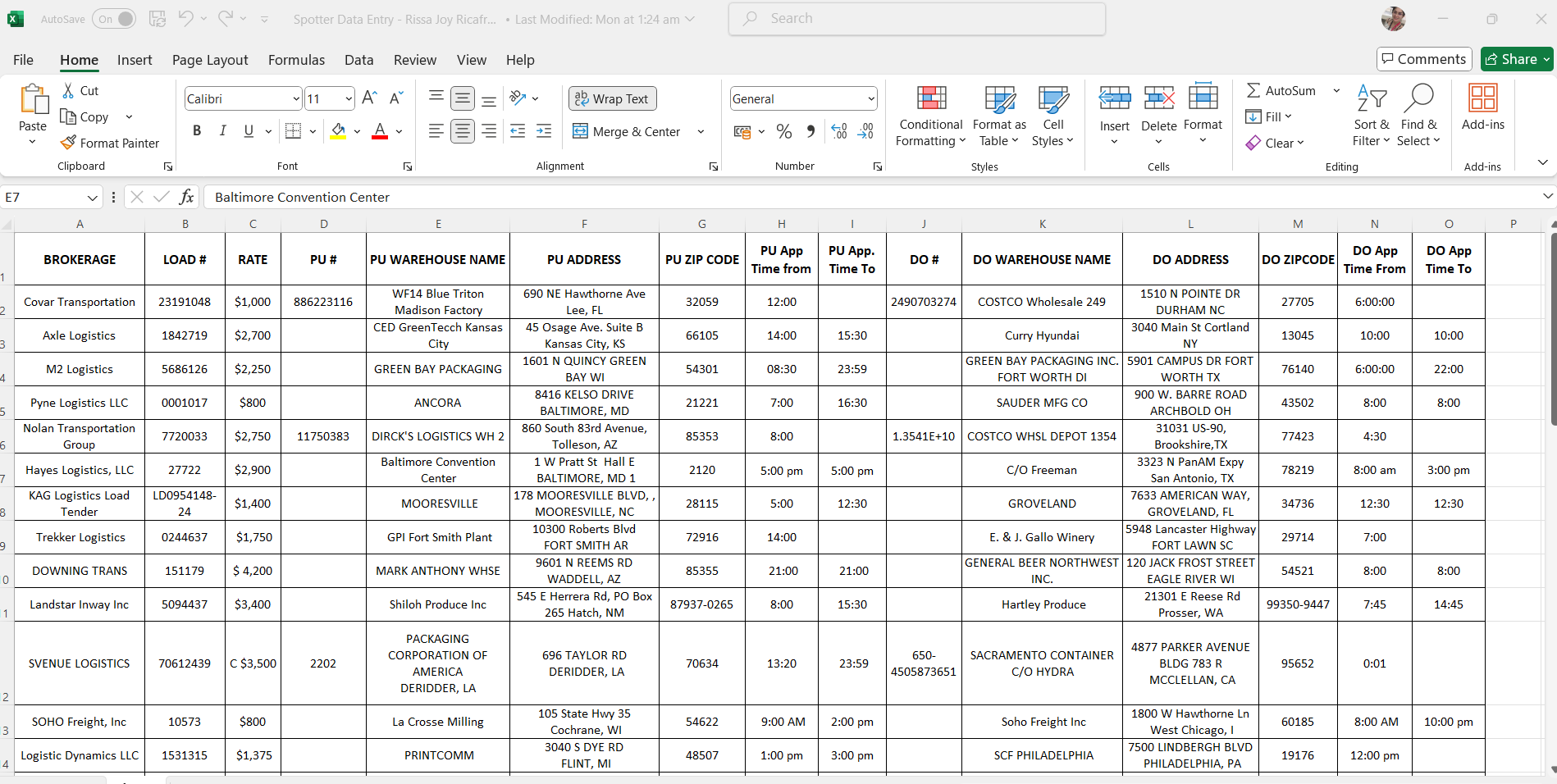
Task: Open the font size dropdown
Action: pyautogui.click(x=349, y=98)
